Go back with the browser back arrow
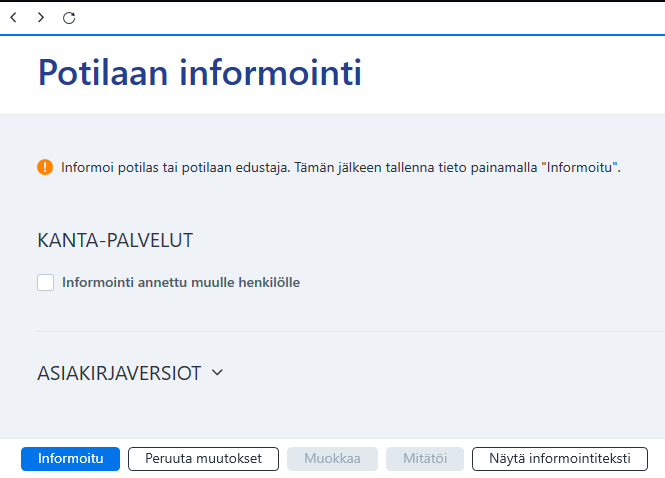 14,17
